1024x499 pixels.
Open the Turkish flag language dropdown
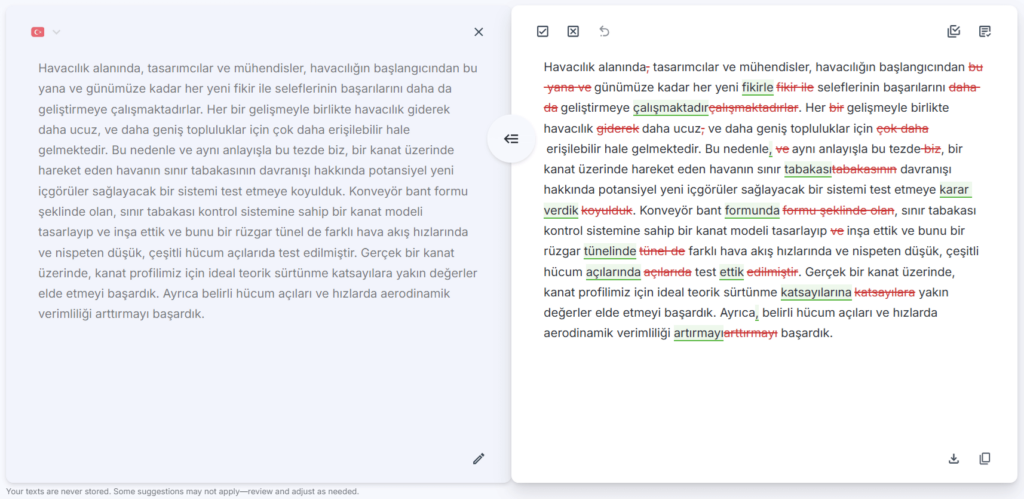tap(39, 32)
